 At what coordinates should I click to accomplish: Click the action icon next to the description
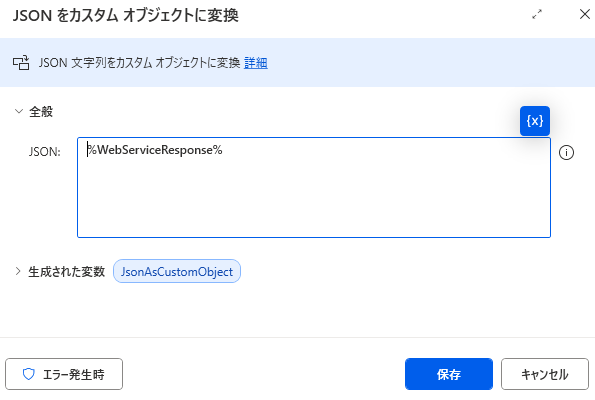pos(21,63)
